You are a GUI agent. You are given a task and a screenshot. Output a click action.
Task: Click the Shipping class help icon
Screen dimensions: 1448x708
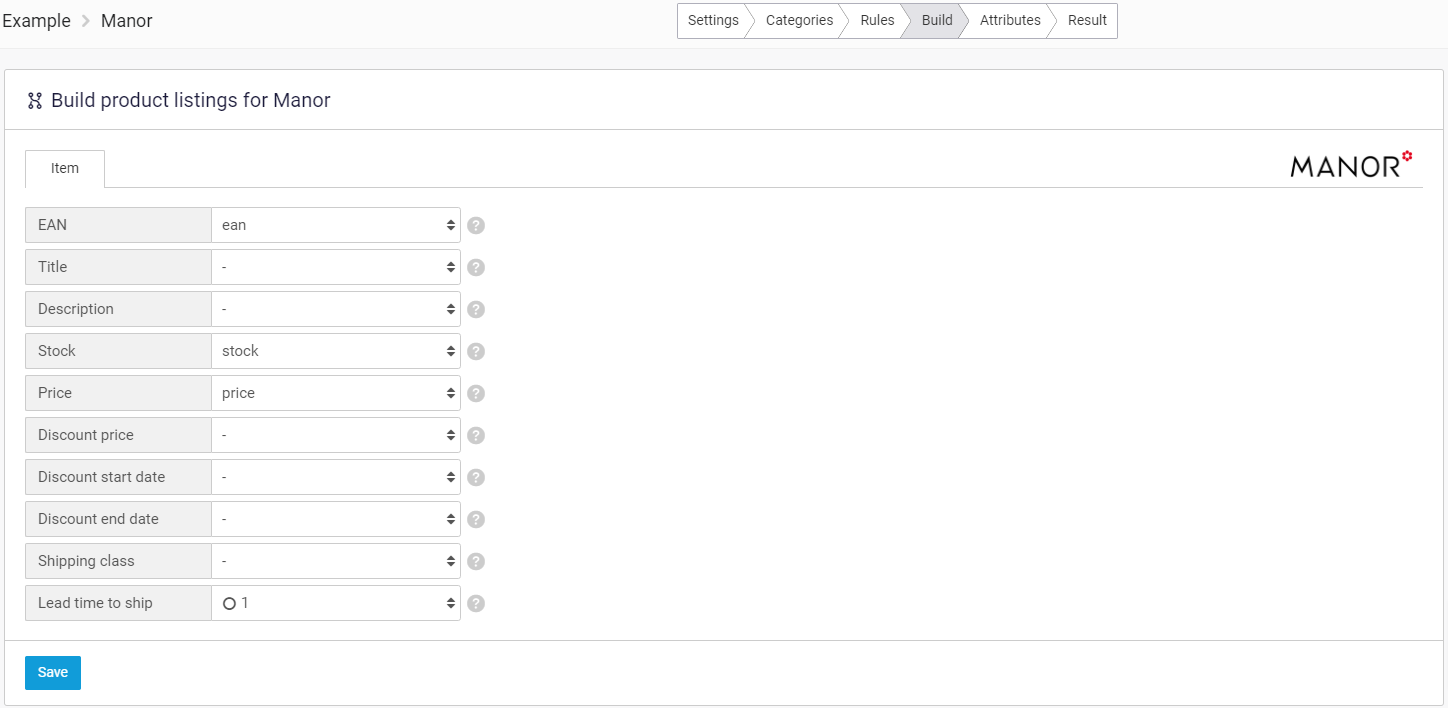pyautogui.click(x=475, y=561)
